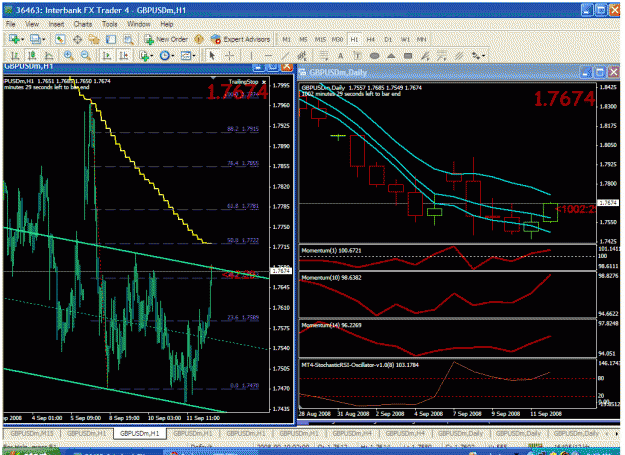
Task: Click the '23.6 1.7589' Fibonacci level label
Action: [x=243, y=318]
